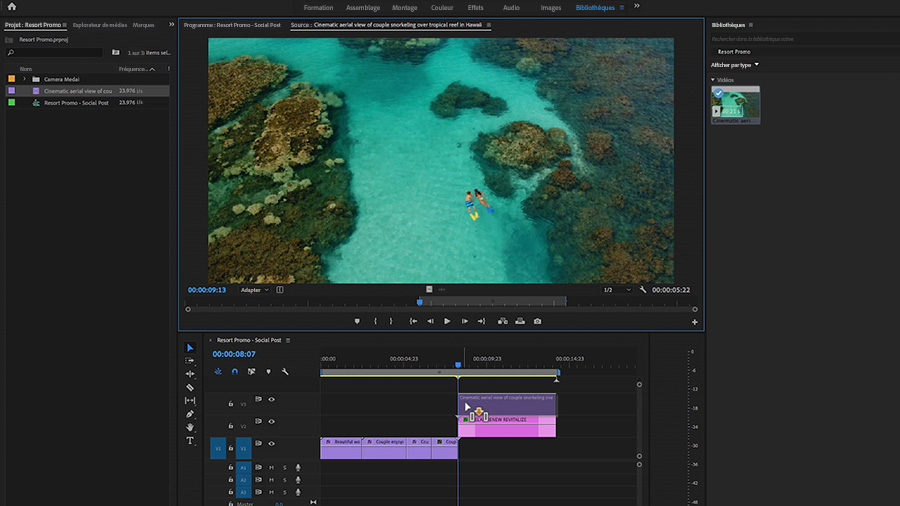Viewport: 900px width, 506px height.
Task: Click the Export Frame camera icon
Action: pyautogui.click(x=537, y=321)
